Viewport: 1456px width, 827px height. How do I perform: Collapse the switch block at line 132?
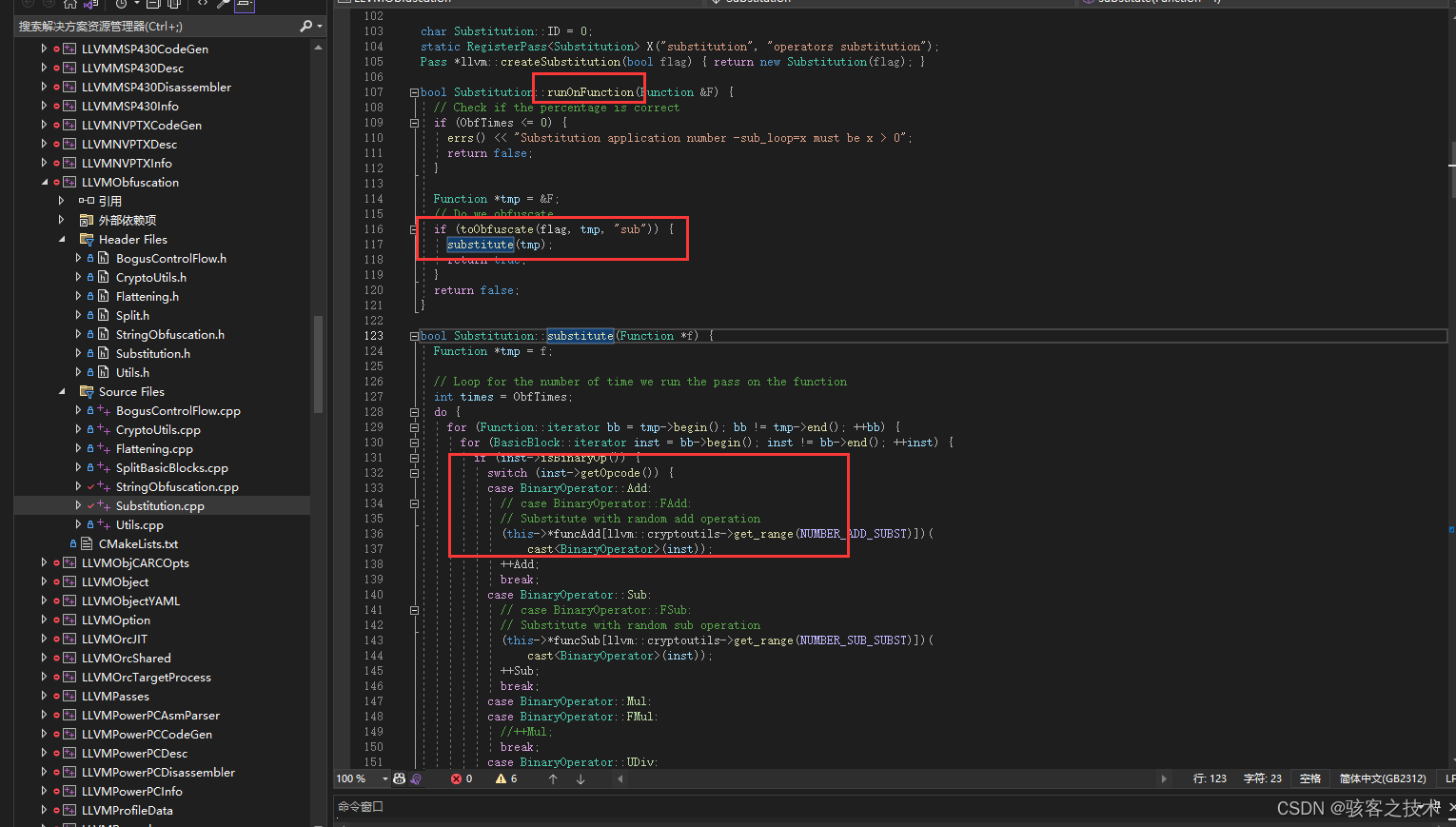[x=414, y=473]
